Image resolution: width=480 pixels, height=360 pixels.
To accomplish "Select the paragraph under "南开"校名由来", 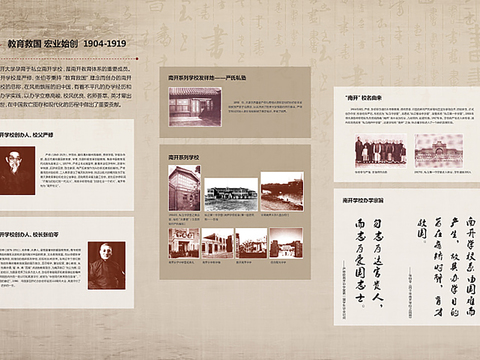I will click(x=410, y=116).
